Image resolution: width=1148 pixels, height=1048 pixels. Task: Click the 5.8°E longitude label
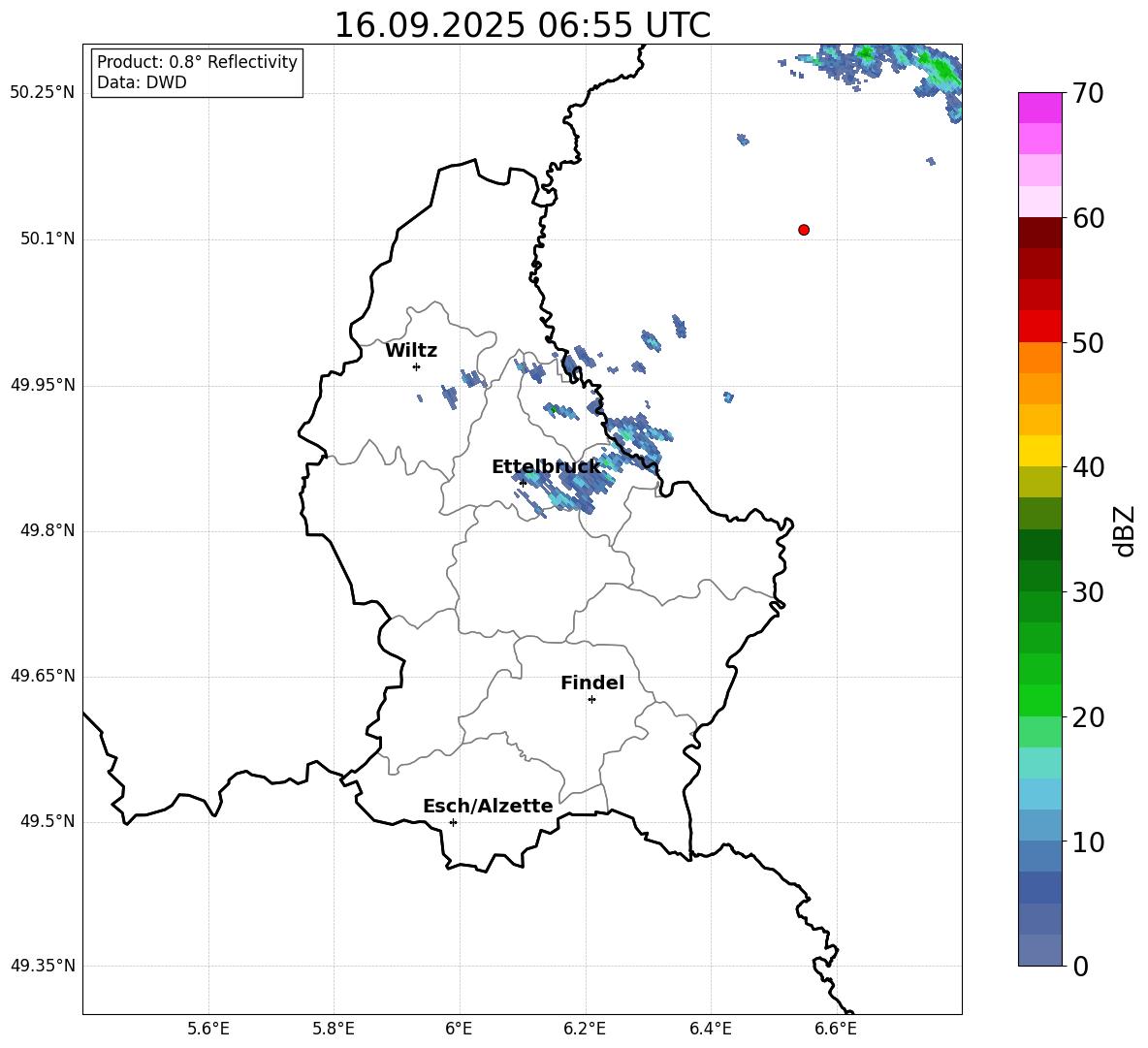[334, 1030]
